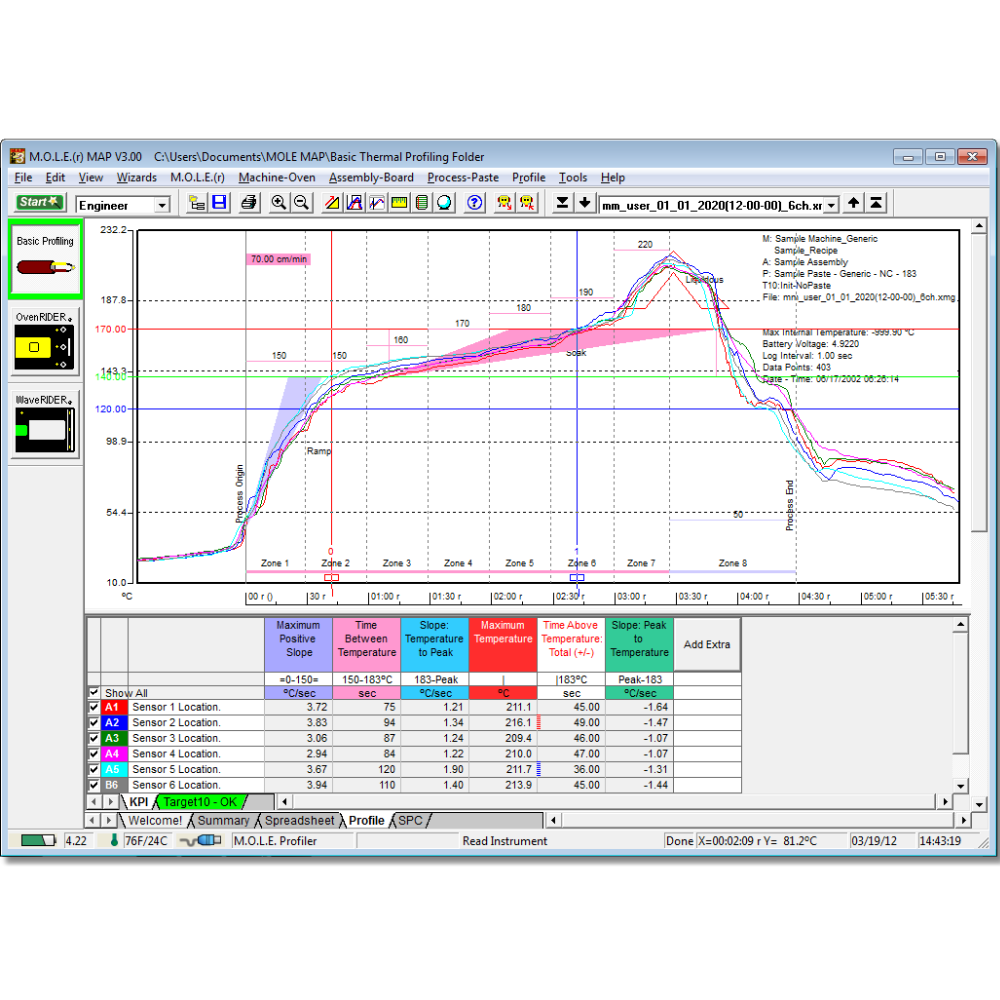This screenshot has width=1000, height=1000.
Task: Open the Assembly-Board menu
Action: coord(371,178)
